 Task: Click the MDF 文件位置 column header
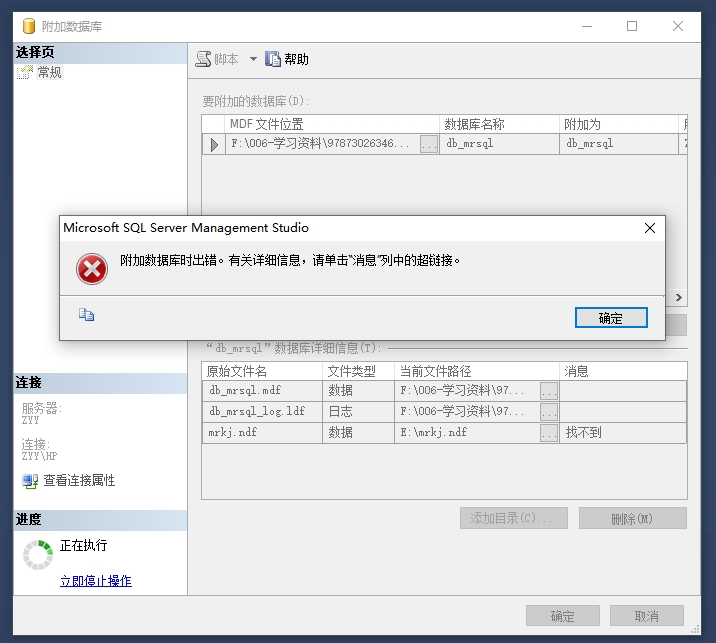332,124
